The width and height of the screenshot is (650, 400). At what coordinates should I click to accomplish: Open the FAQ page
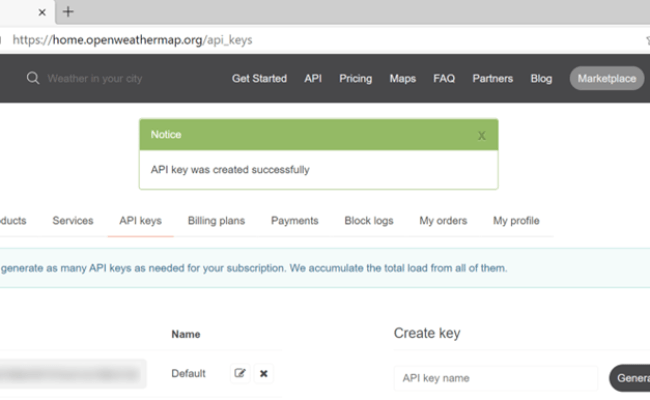click(444, 78)
